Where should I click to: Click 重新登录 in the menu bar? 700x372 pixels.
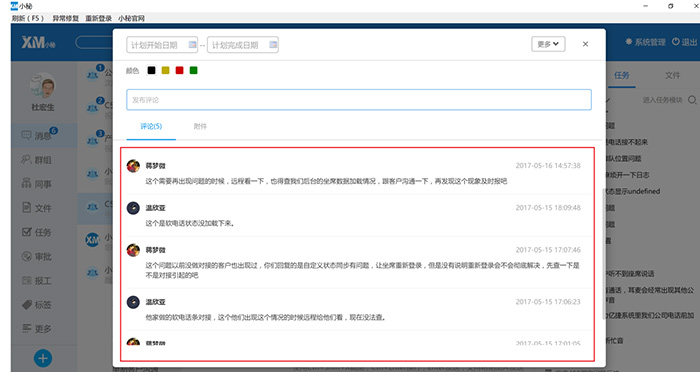coord(98,18)
